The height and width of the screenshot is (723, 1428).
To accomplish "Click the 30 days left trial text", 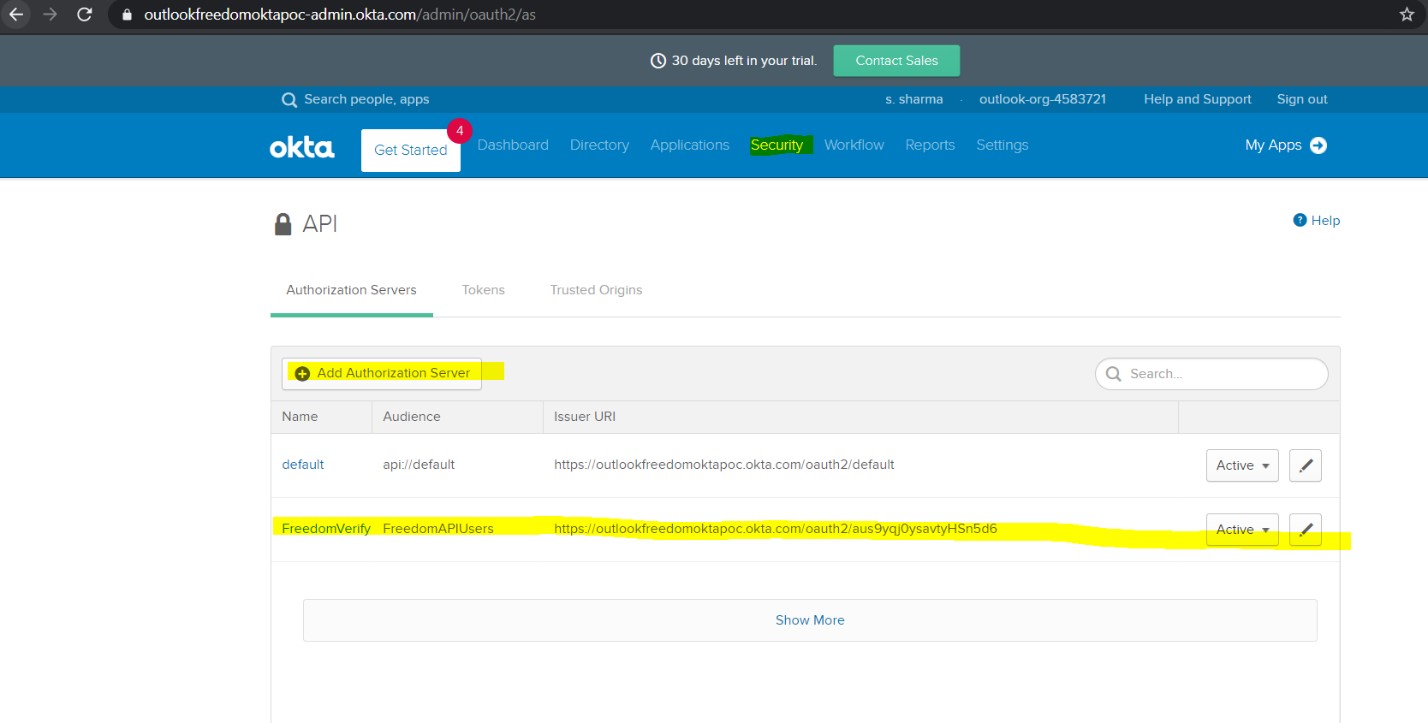I will tap(744, 61).
